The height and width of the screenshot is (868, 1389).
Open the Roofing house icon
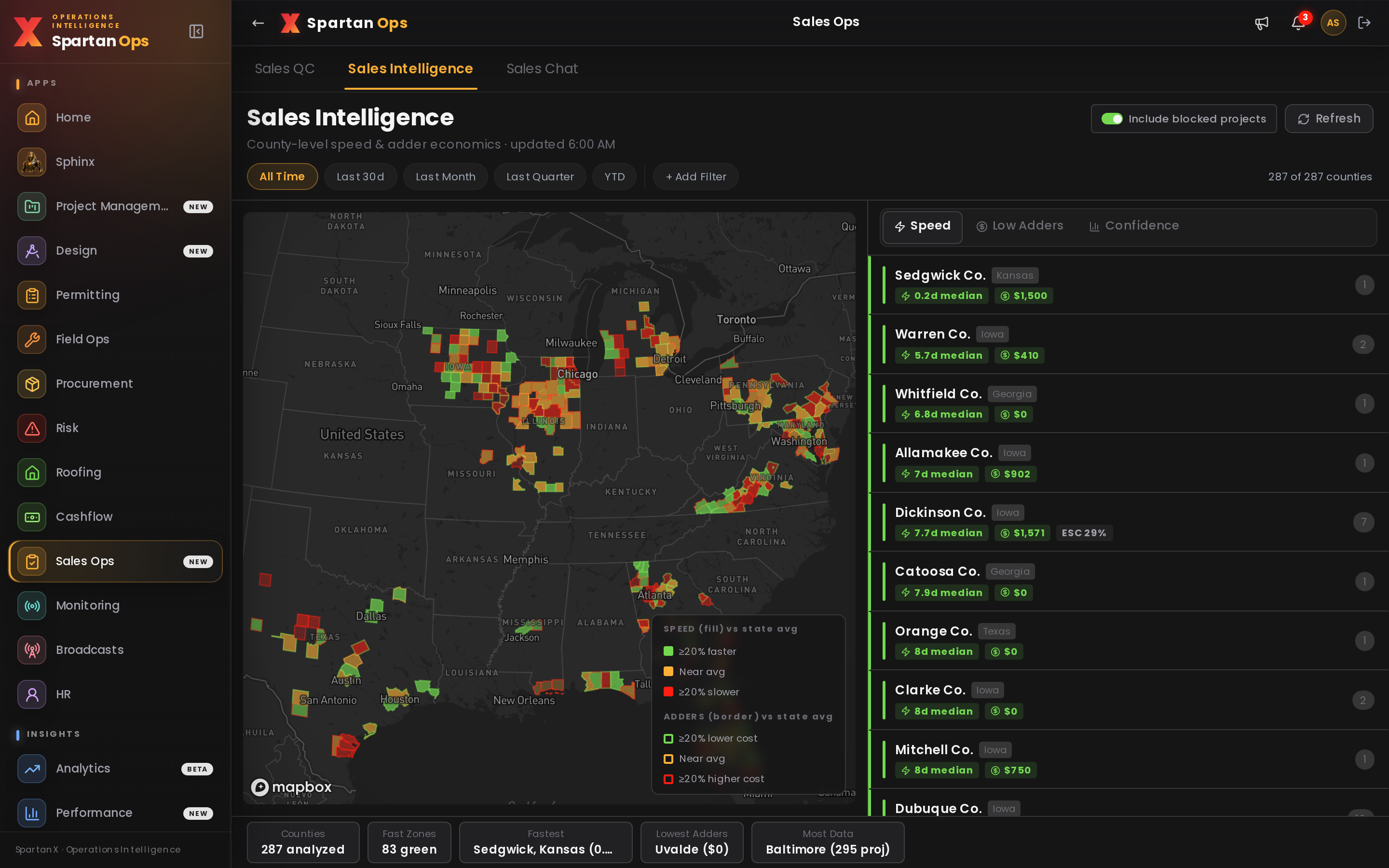[31, 473]
